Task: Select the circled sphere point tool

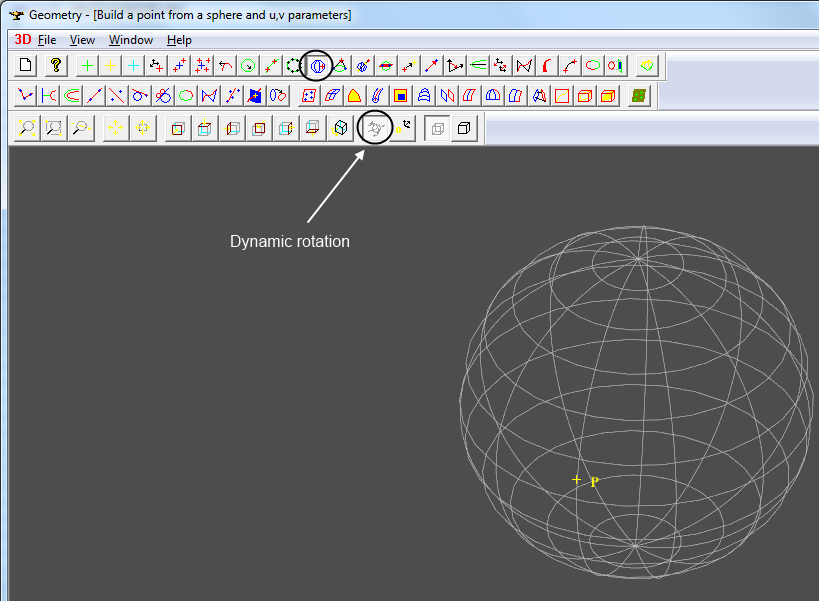Action: pos(317,65)
